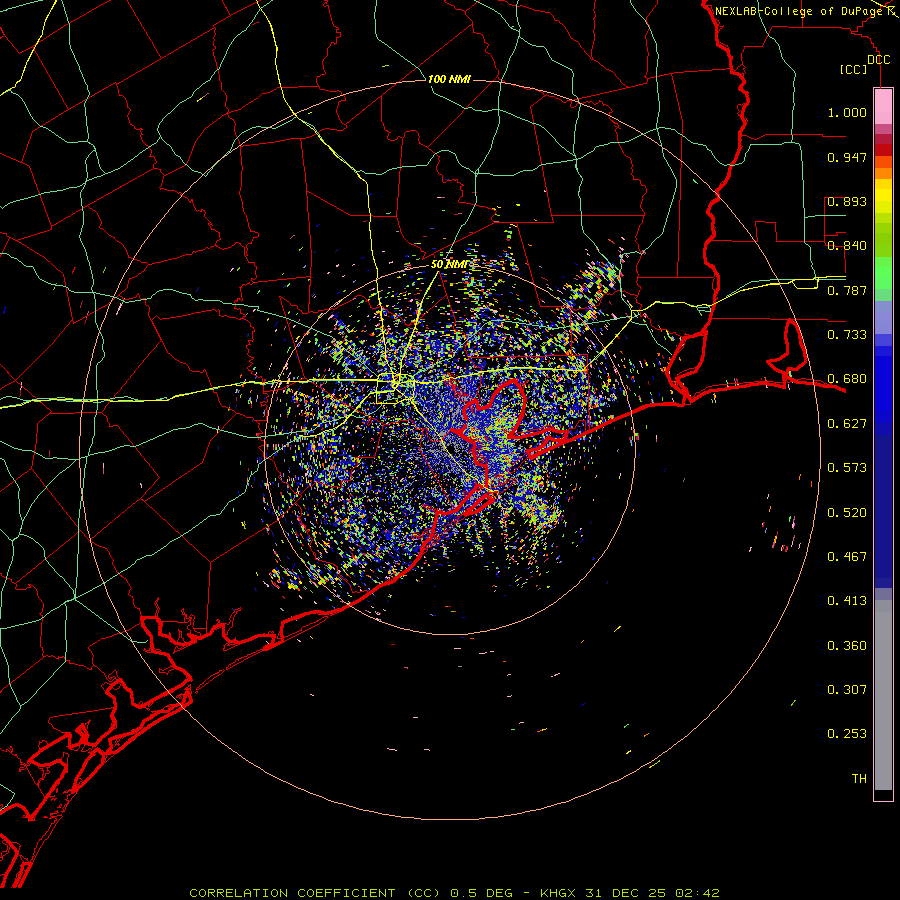Pick the 0.787 scale label
This screenshot has height=900, width=900.
pos(847,290)
